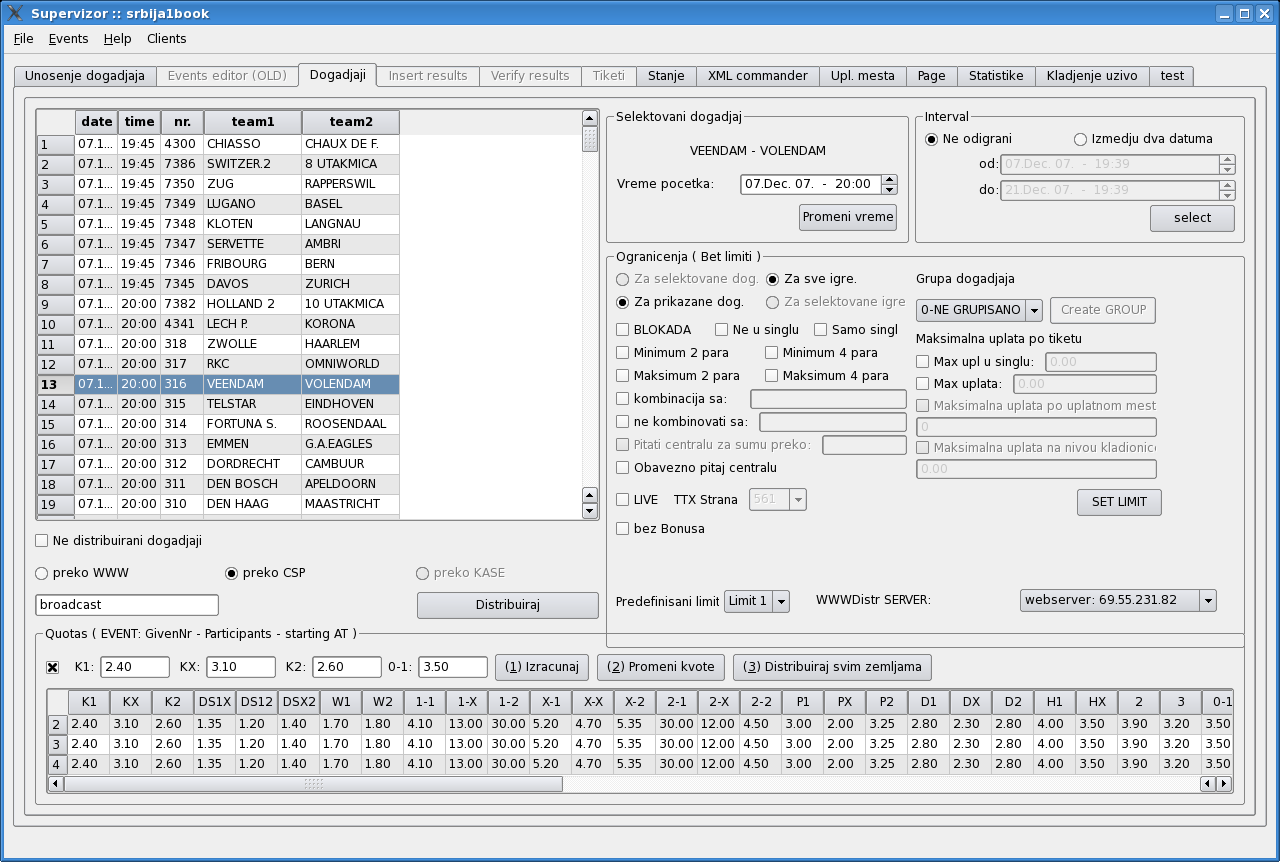The width and height of the screenshot is (1280, 862).
Task: Click the SET LIMIT button
Action: [1118, 502]
